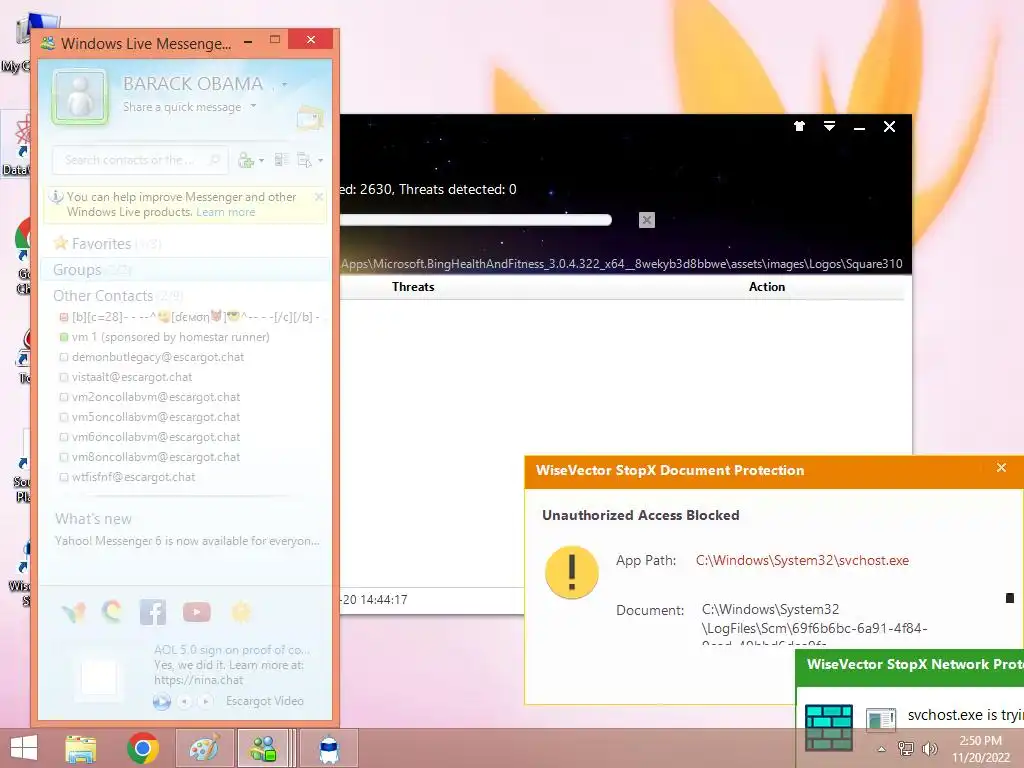Screen dimensions: 1024x768
Task: Open the email inbox envelope icon in Messenger
Action: [x=310, y=118]
